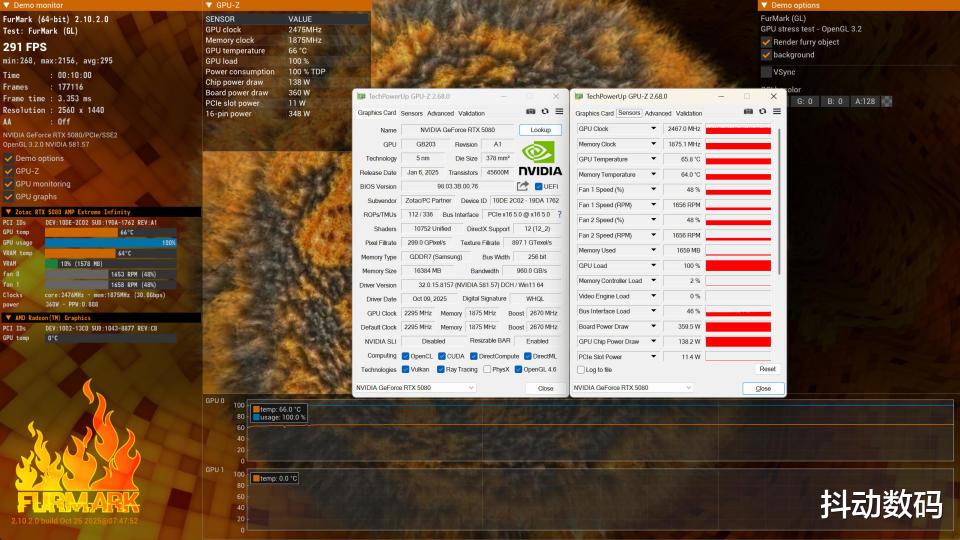960x540 pixels.
Task: Enable Log to file checkbox
Action: pyautogui.click(x=580, y=370)
